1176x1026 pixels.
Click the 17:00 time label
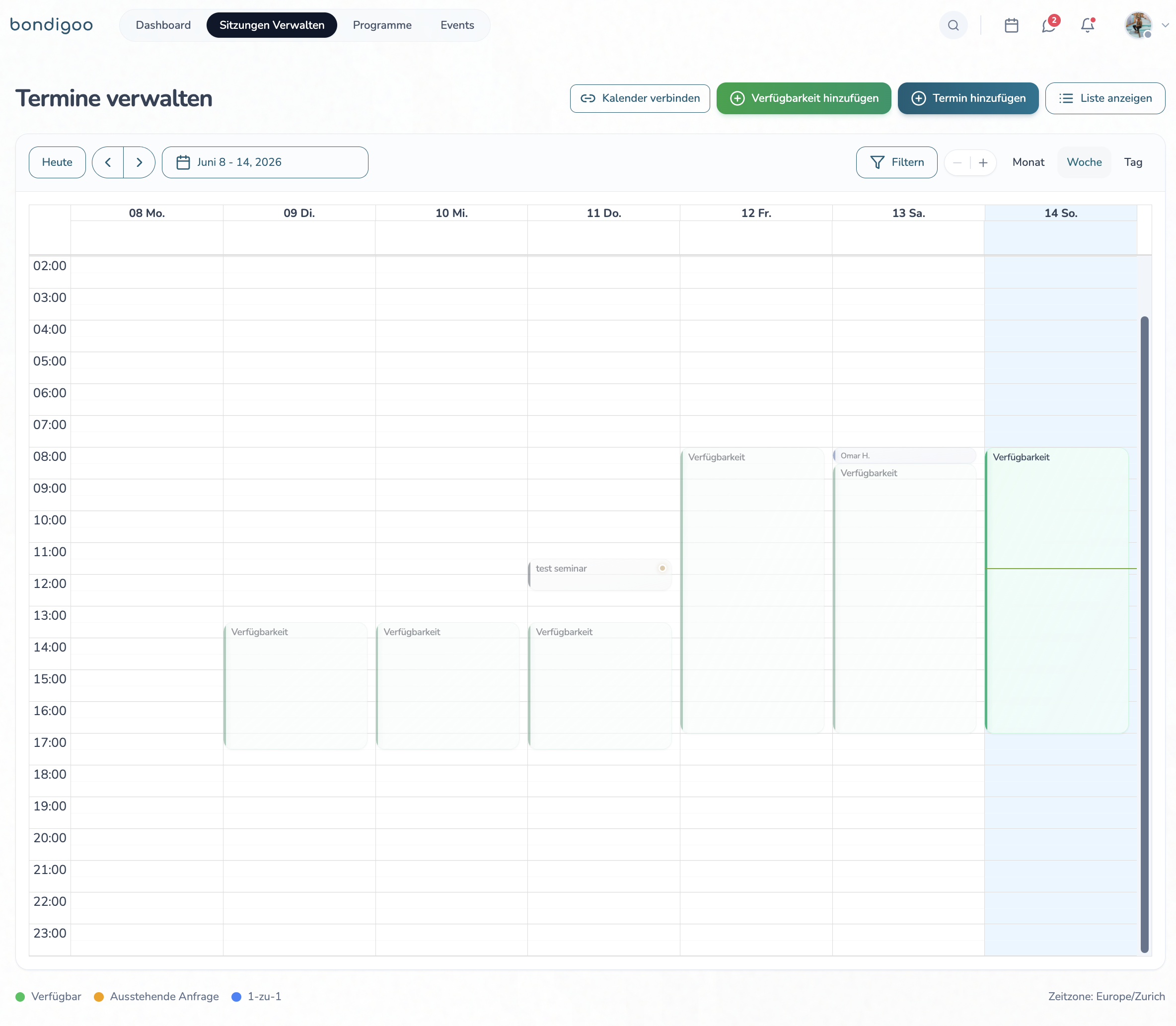coord(50,742)
